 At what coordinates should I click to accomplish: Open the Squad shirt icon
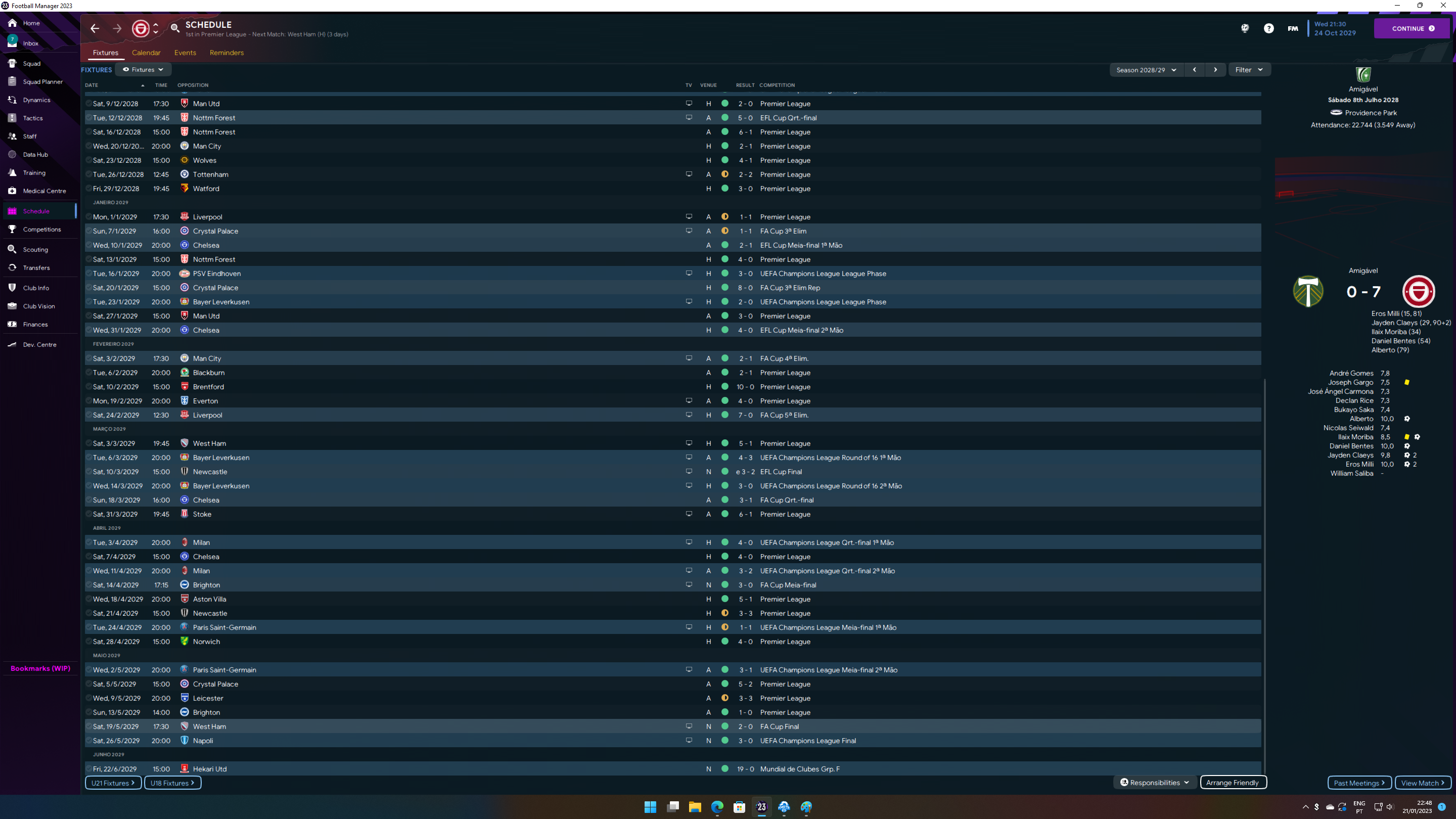coord(12,63)
